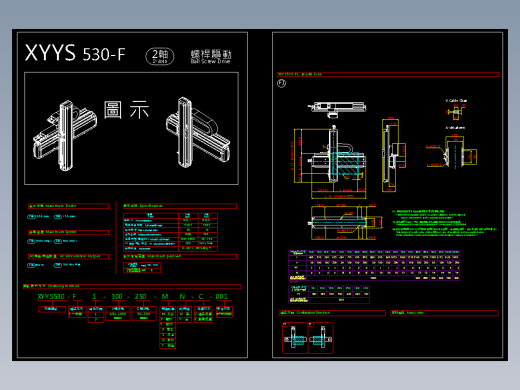Click the Maximum payload section header
The image size is (520, 390).
(180, 256)
